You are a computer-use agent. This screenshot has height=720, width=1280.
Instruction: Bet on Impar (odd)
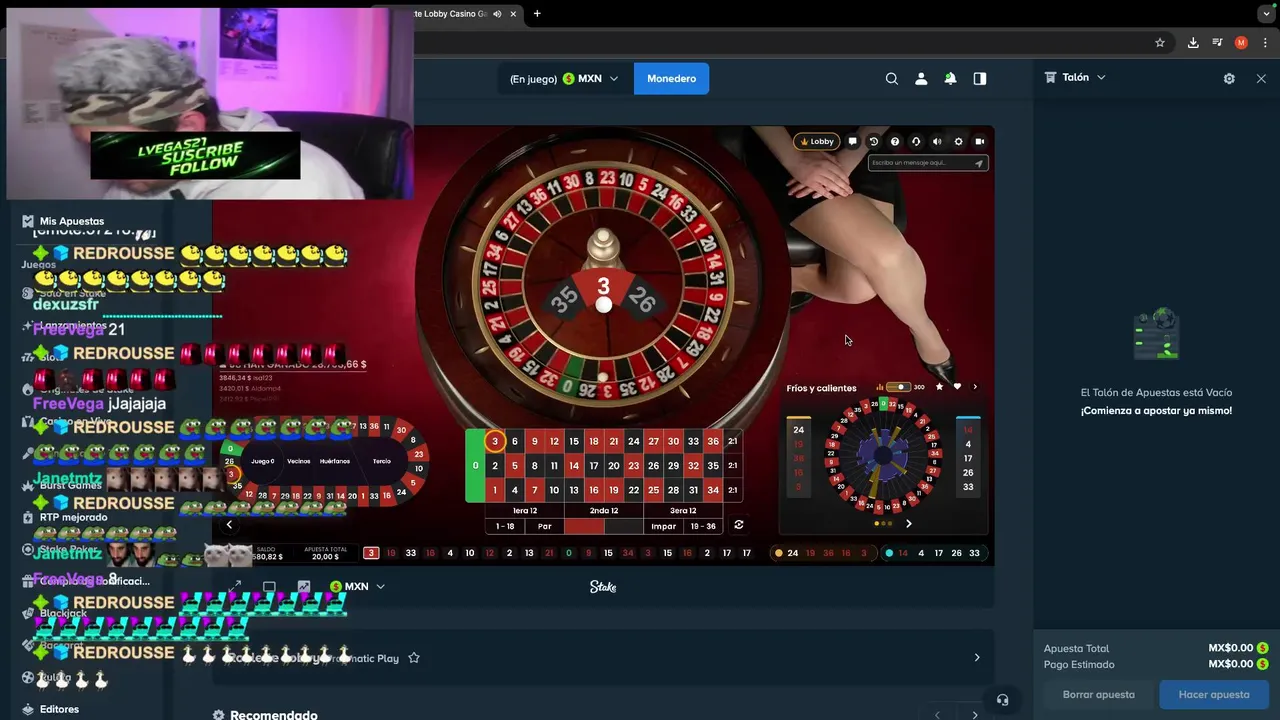(663, 526)
